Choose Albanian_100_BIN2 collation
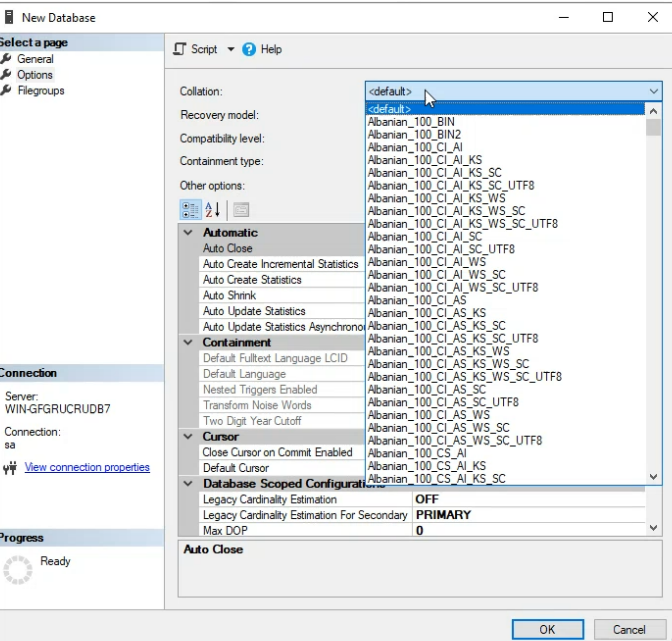This screenshot has height=641, width=672. [x=505, y=135]
